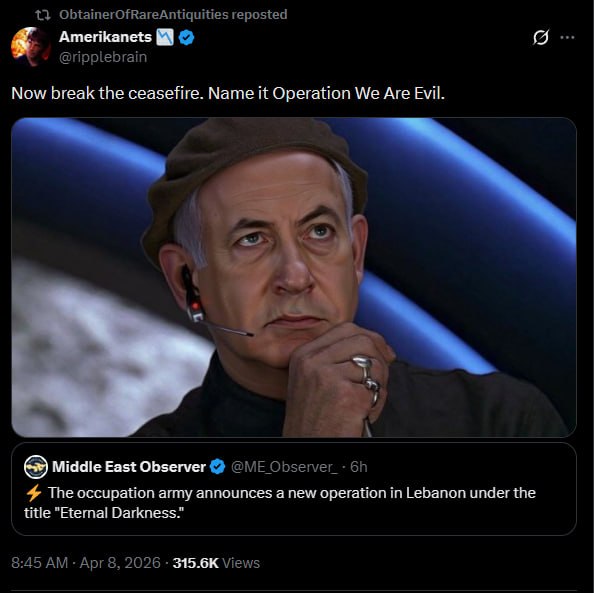Screen dimensions: 594x593
Task: Click the chart-down emoji beside Amerikanets
Action: [x=165, y=37]
